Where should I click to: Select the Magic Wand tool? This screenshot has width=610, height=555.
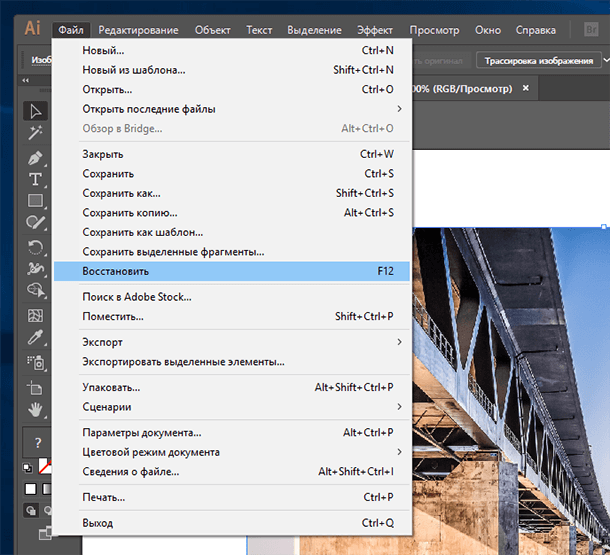[x=35, y=133]
